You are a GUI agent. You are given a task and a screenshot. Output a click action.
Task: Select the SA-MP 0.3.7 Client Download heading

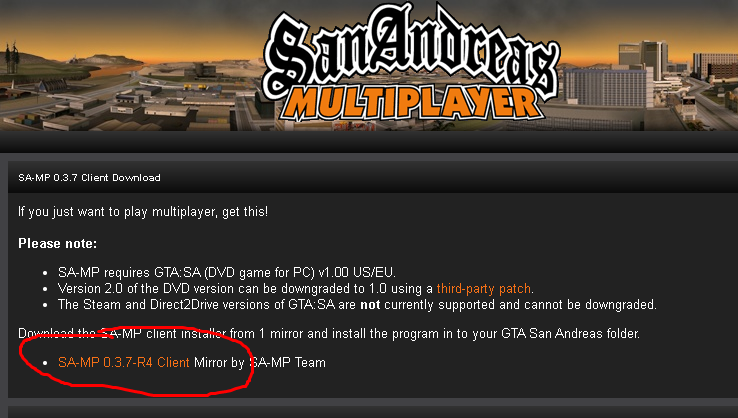tap(89, 177)
